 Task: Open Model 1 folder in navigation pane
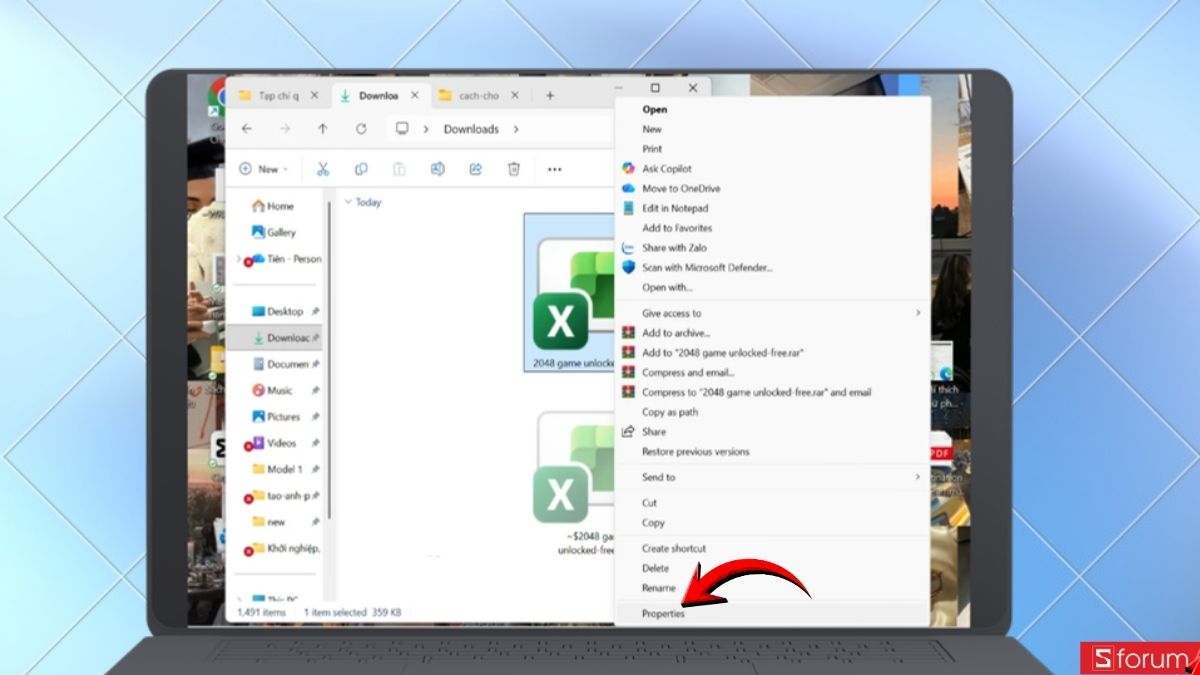tap(276, 469)
